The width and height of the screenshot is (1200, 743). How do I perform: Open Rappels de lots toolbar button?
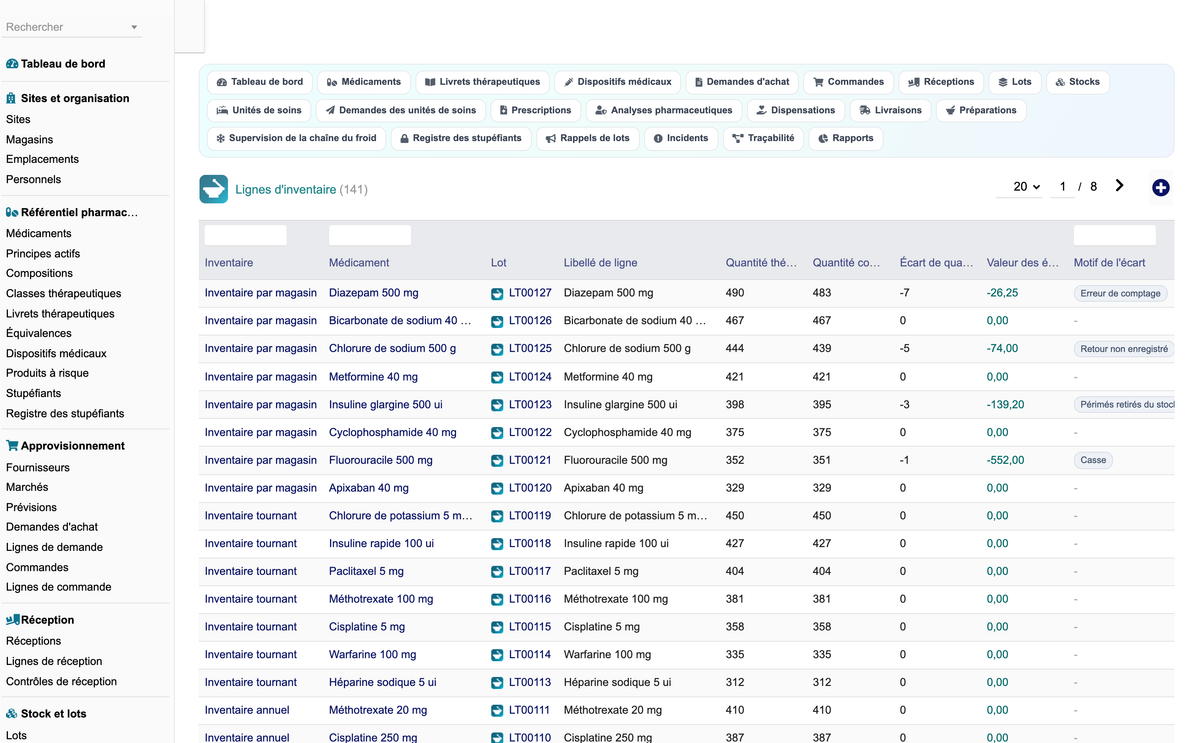588,138
